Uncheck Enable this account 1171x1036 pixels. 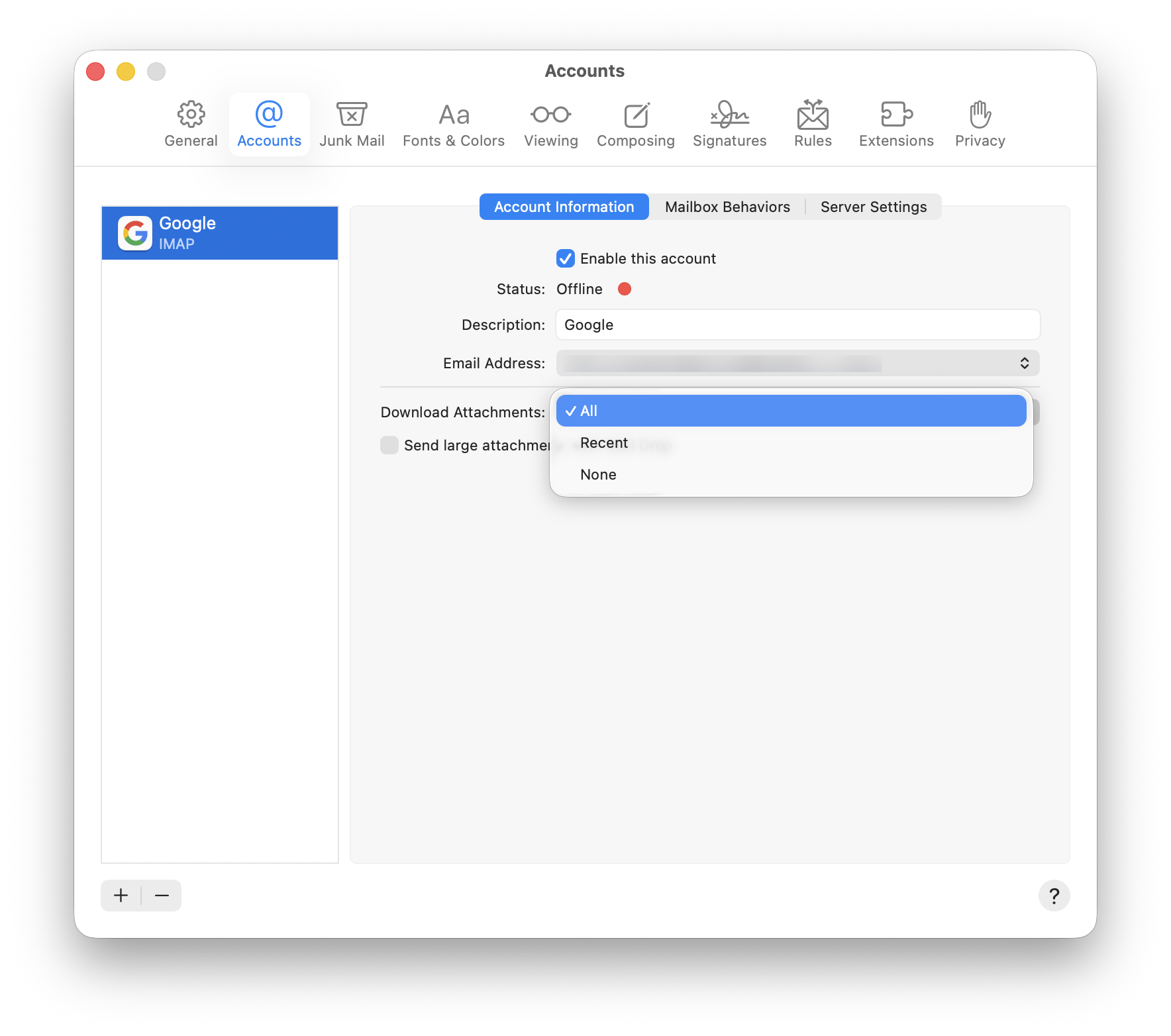pos(566,258)
